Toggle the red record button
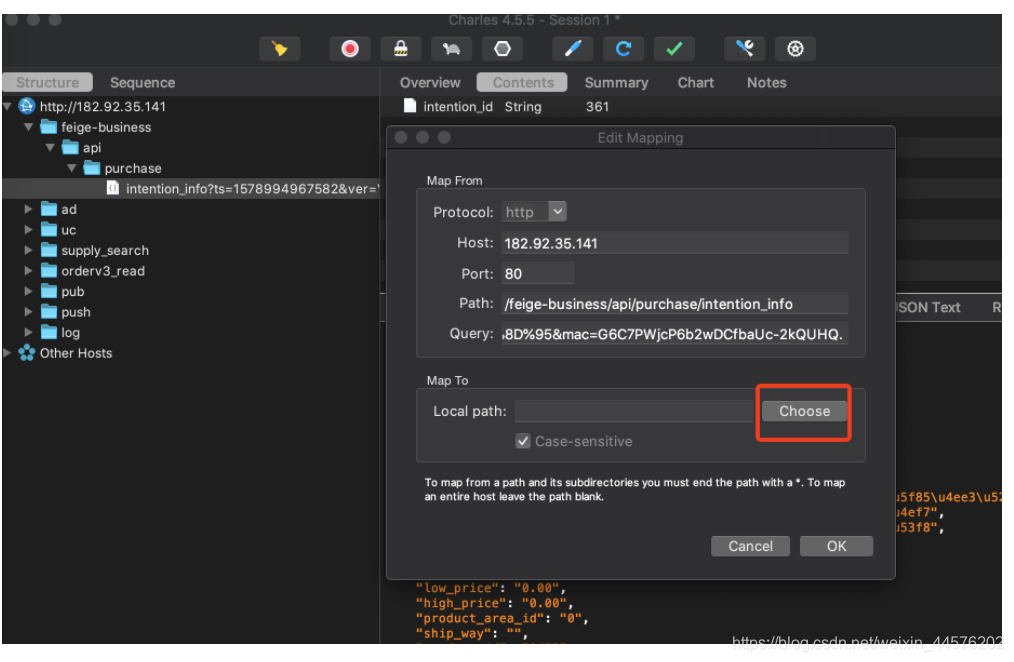 350,49
